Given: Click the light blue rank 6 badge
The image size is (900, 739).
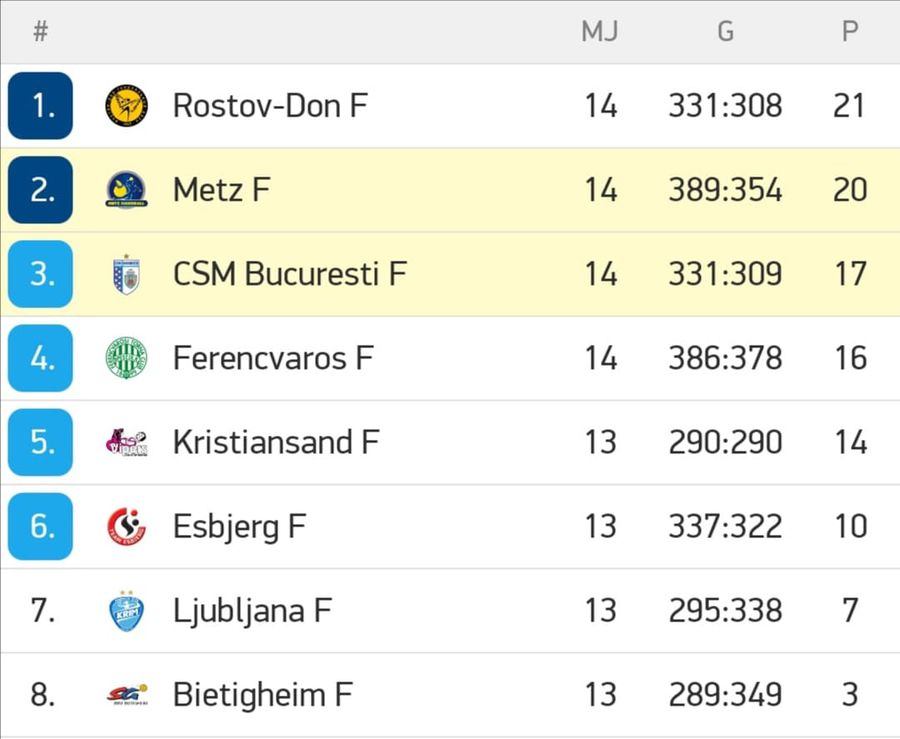Looking at the screenshot, I should 40,526.
